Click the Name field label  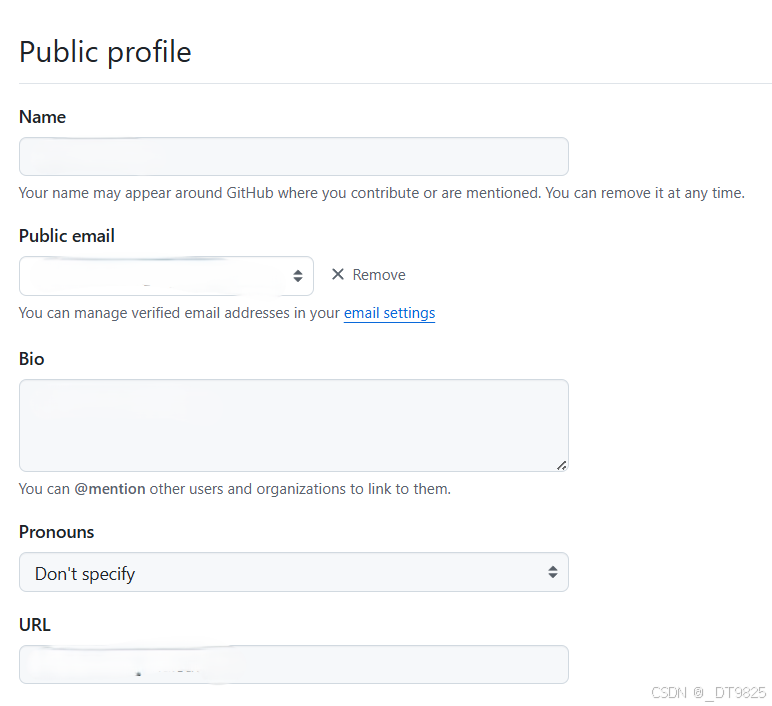click(42, 117)
